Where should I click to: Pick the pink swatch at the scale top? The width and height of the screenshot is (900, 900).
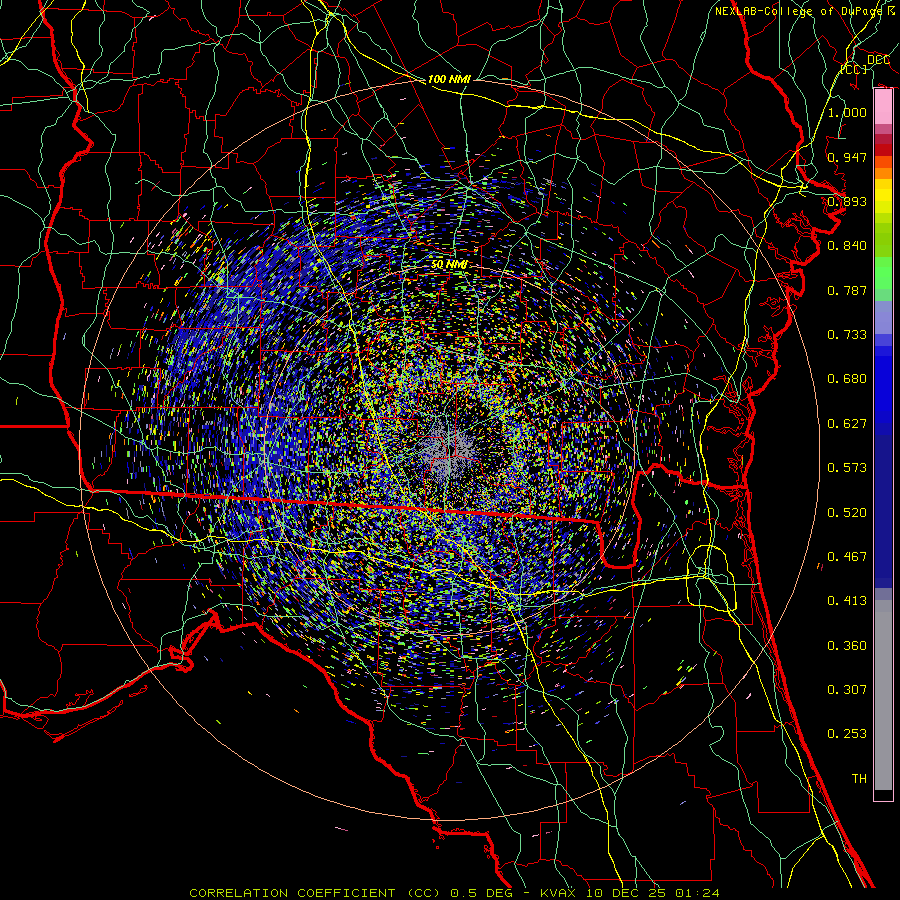(x=883, y=107)
